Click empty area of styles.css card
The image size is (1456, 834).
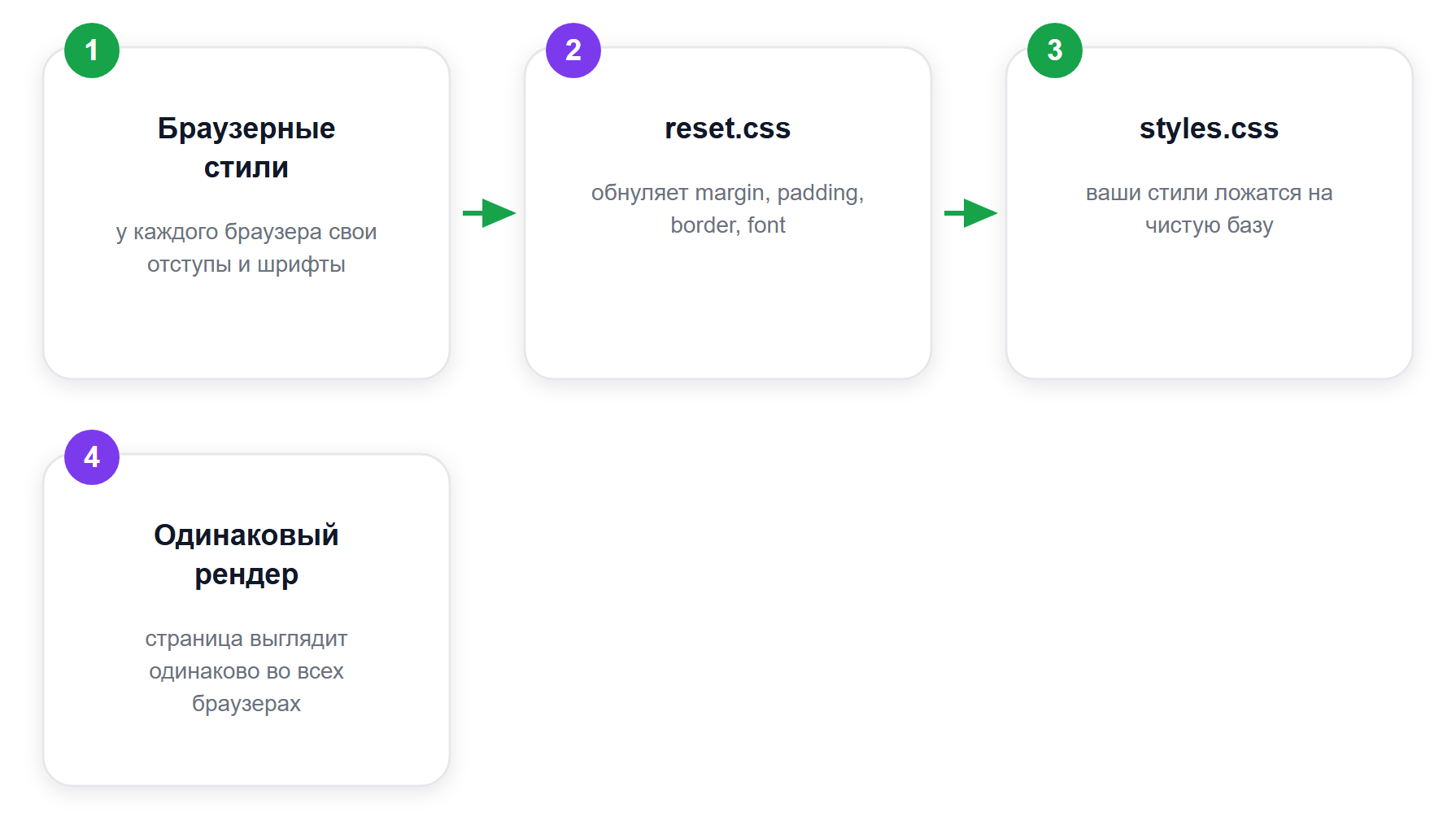1210,309
